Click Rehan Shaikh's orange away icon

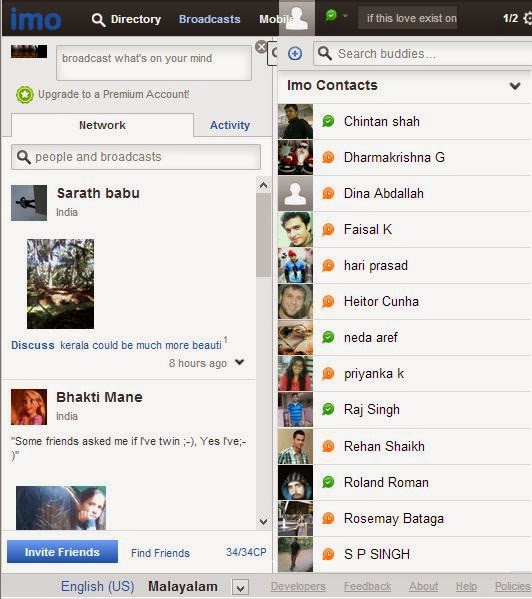click(328, 446)
